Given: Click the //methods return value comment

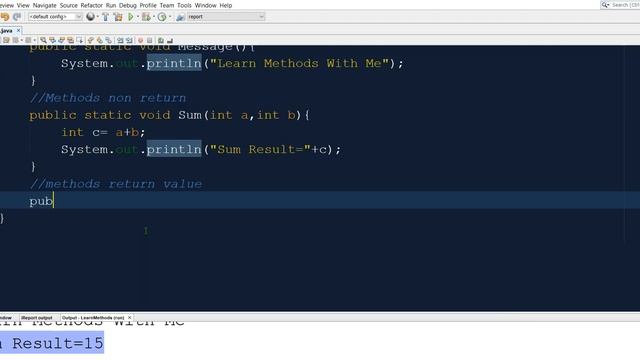Looking at the screenshot, I should [116, 184].
